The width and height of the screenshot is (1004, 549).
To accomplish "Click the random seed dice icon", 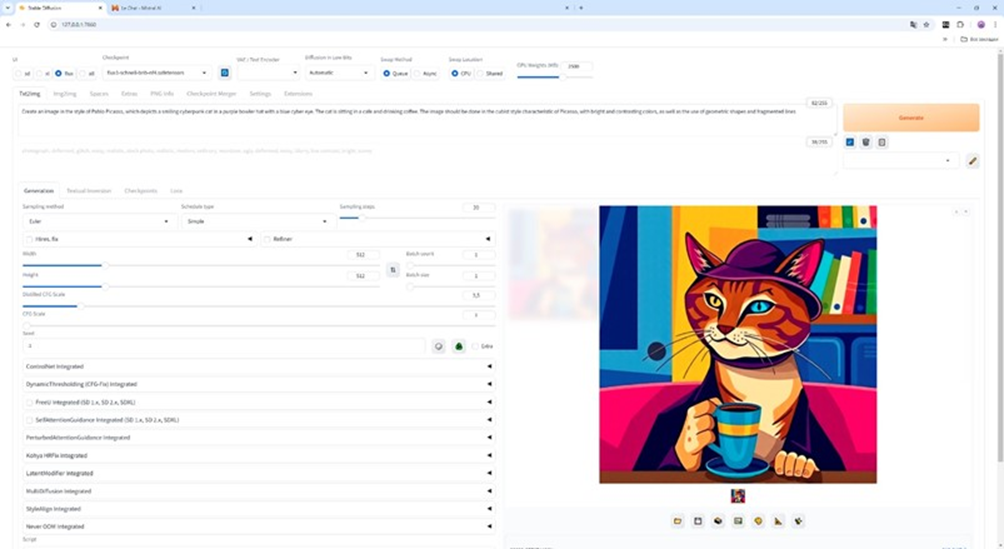I will coord(438,346).
